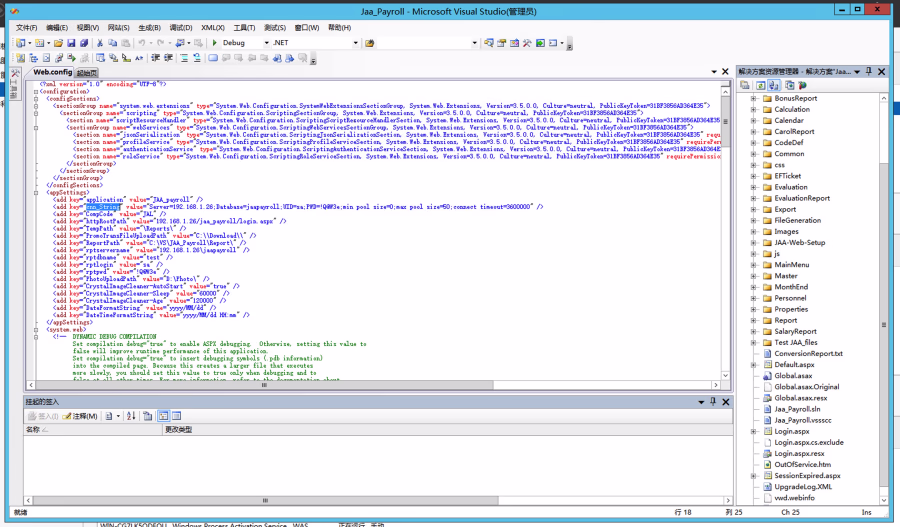The width and height of the screenshot is (900, 527).
Task: Switch to the 起始页 tab
Action: click(x=88, y=73)
